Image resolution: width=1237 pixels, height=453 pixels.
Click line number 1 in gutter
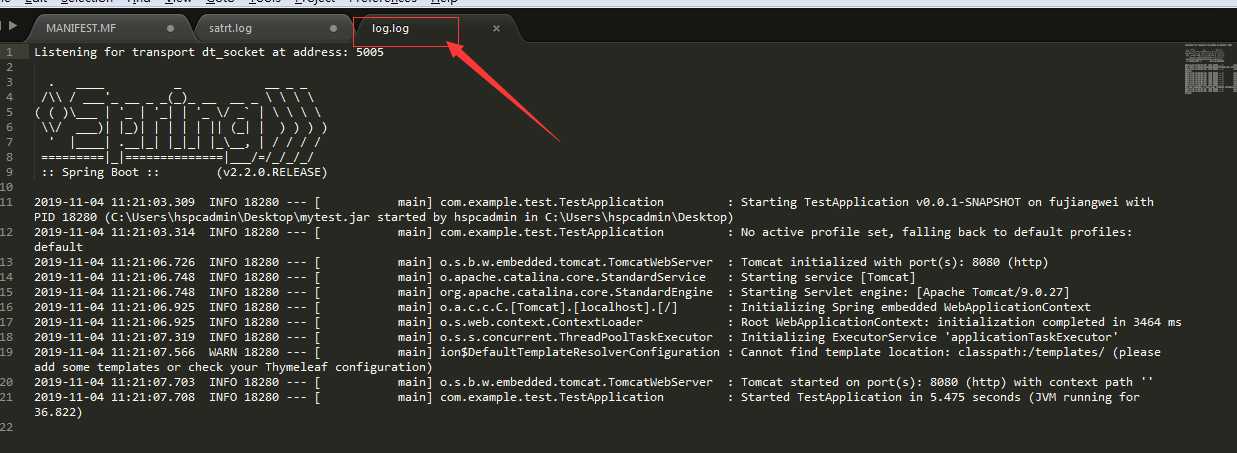point(9,52)
